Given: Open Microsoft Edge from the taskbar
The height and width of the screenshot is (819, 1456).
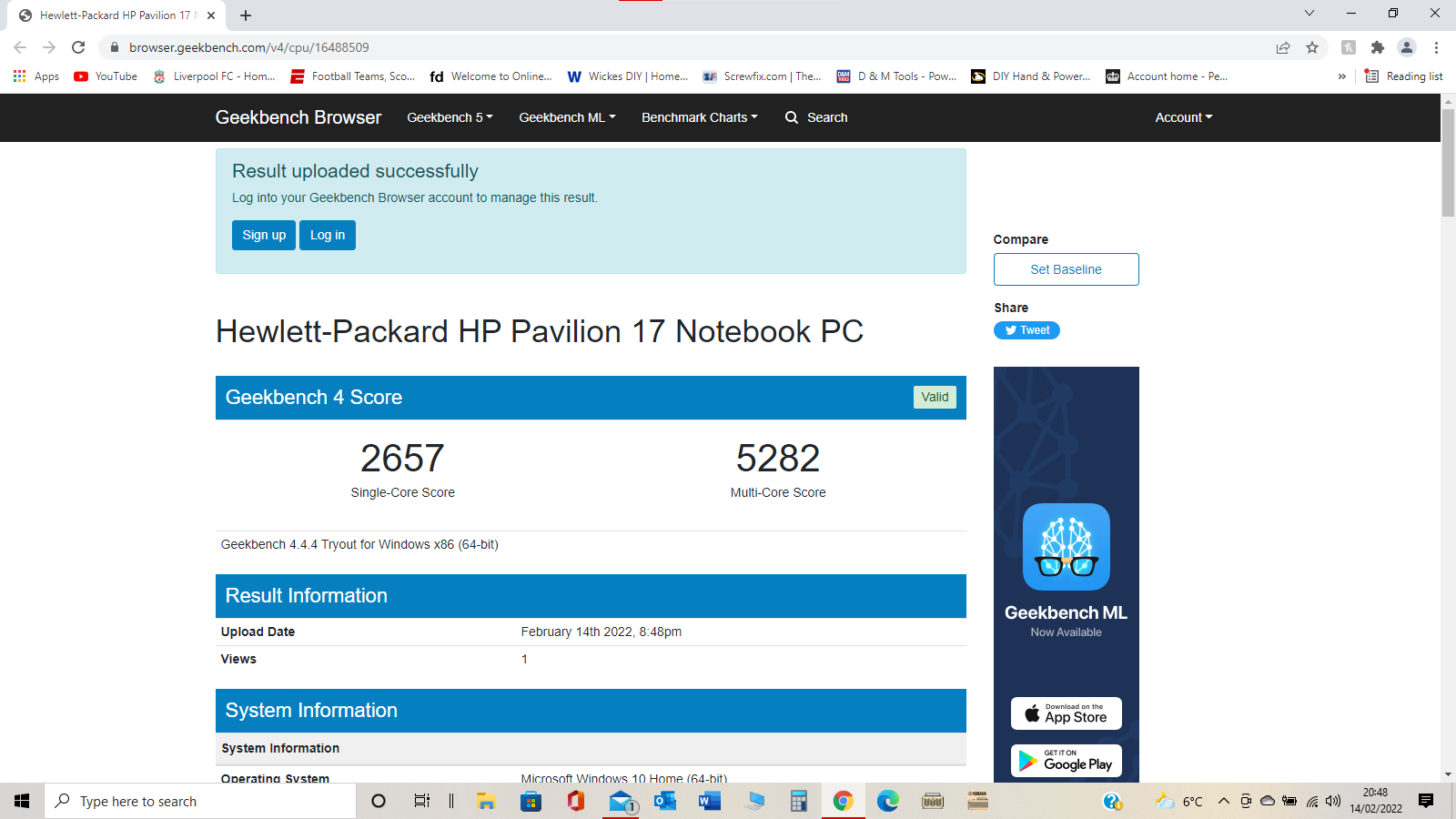Looking at the screenshot, I should (x=888, y=801).
